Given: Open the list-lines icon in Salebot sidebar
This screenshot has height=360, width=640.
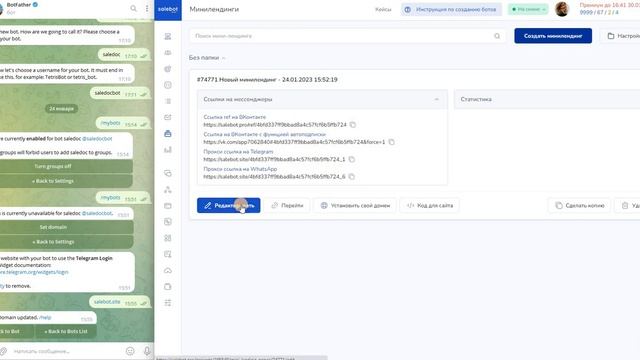Looking at the screenshot, I should [168, 101].
